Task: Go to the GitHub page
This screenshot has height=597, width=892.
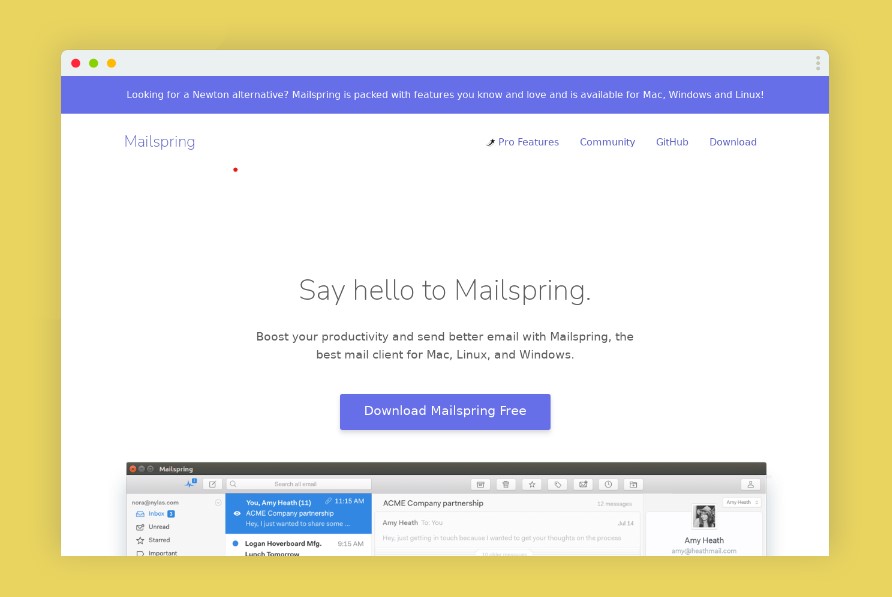Action: click(x=672, y=142)
